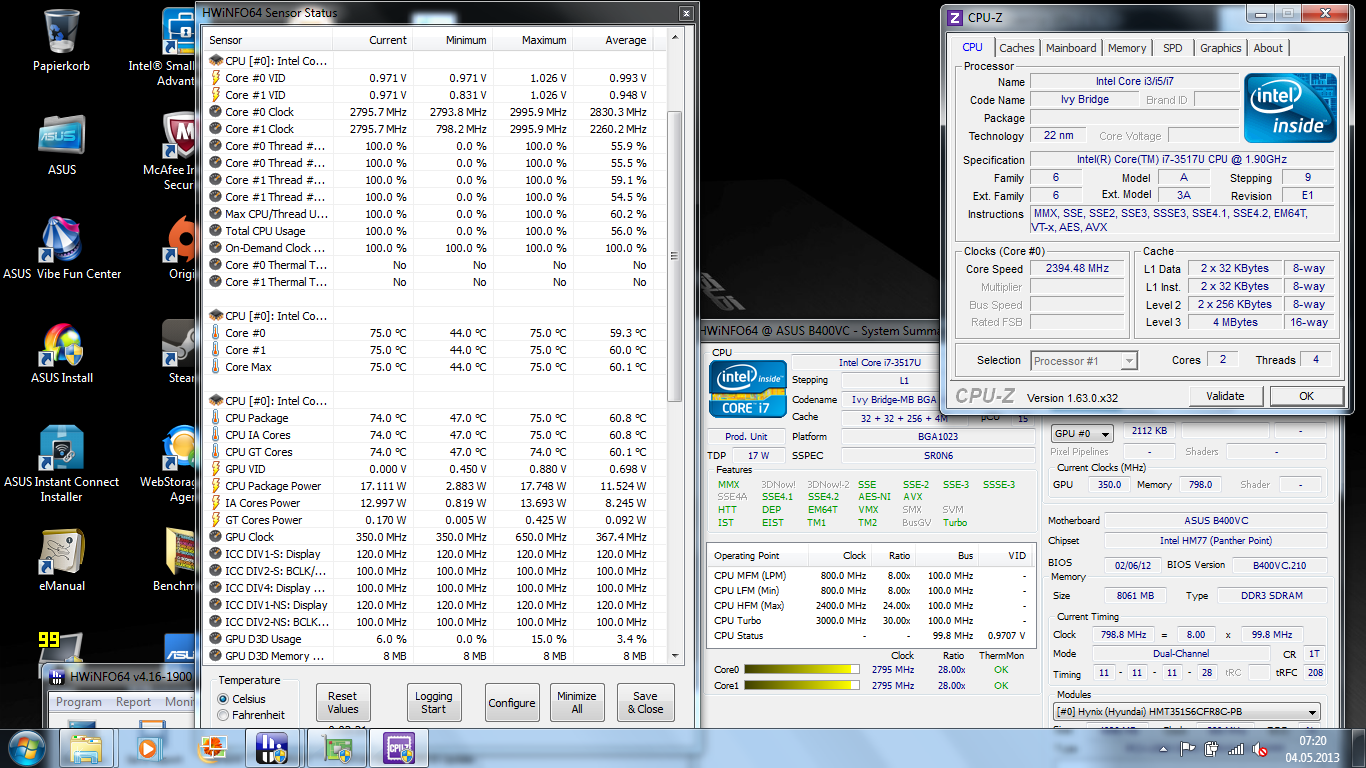Click the Average column header
This screenshot has width=1366, height=768.
(x=612, y=40)
